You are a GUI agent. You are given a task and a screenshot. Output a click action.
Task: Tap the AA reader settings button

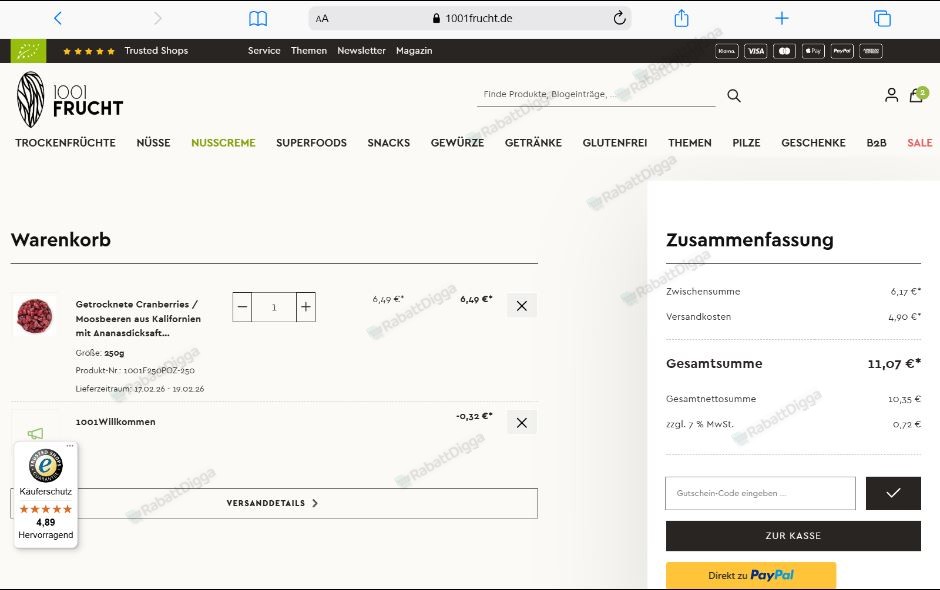[322, 19]
